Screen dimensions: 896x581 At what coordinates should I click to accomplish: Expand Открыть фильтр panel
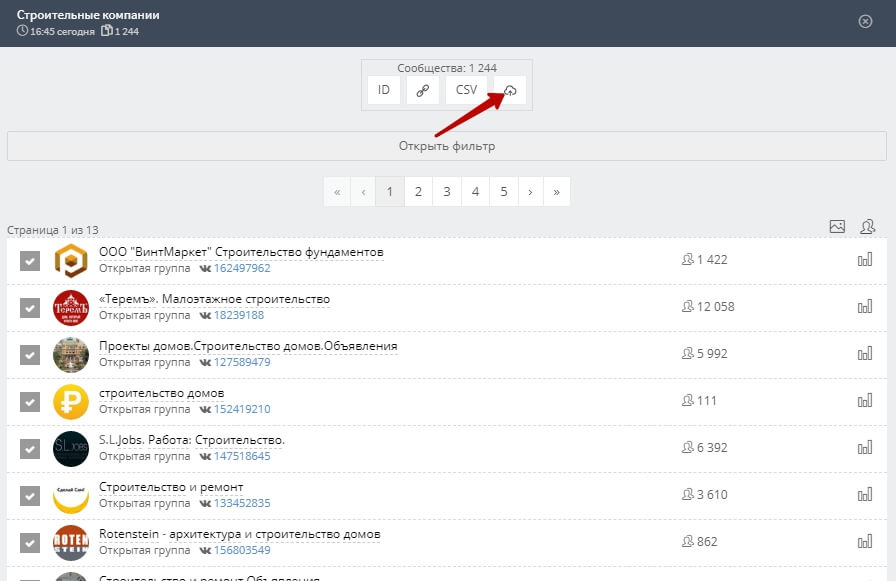point(448,145)
